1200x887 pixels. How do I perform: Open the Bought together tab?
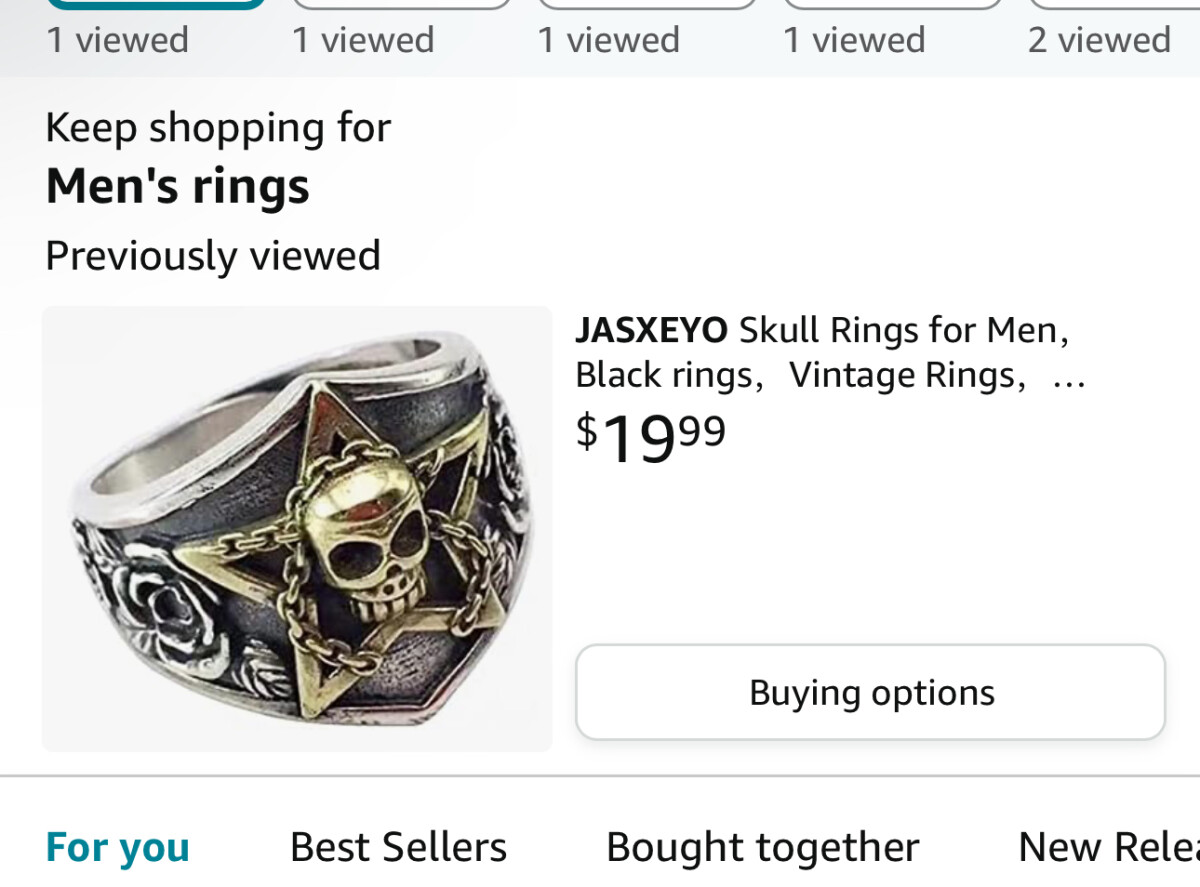[762, 847]
